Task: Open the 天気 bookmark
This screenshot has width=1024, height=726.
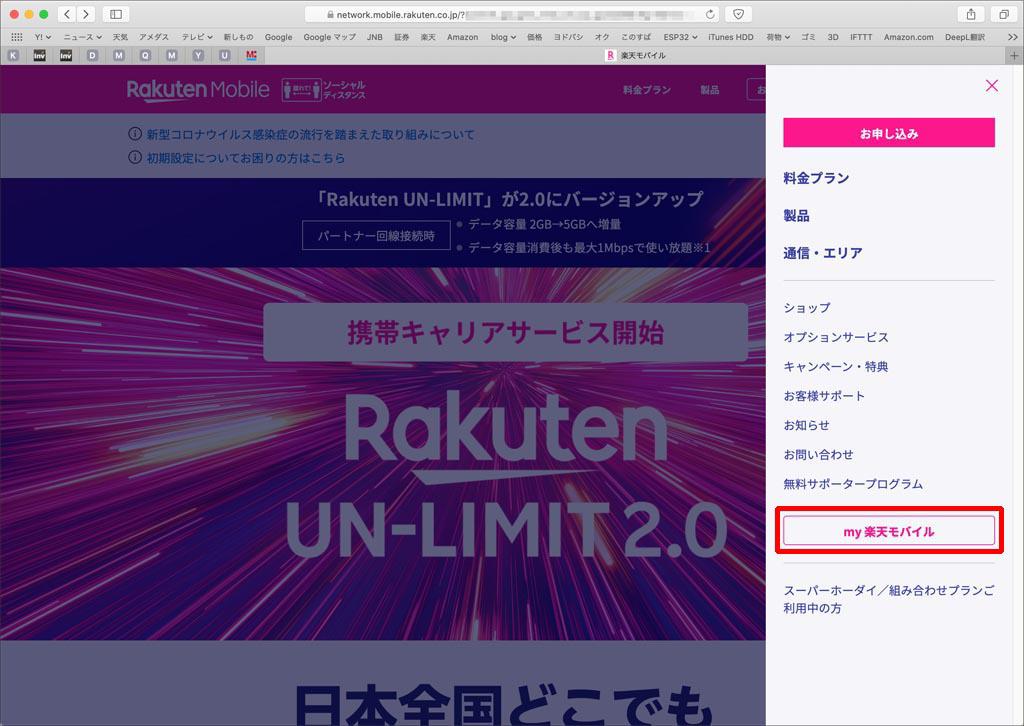Action: pyautogui.click(x=120, y=37)
